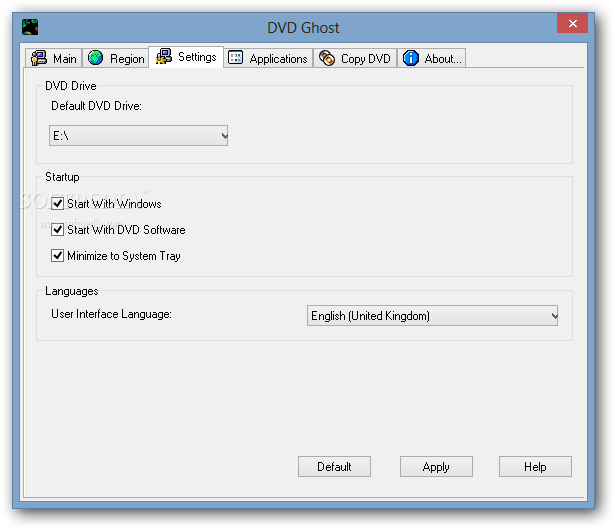615x529 pixels.
Task: Uncheck Start With Windows
Action: click(x=57, y=204)
